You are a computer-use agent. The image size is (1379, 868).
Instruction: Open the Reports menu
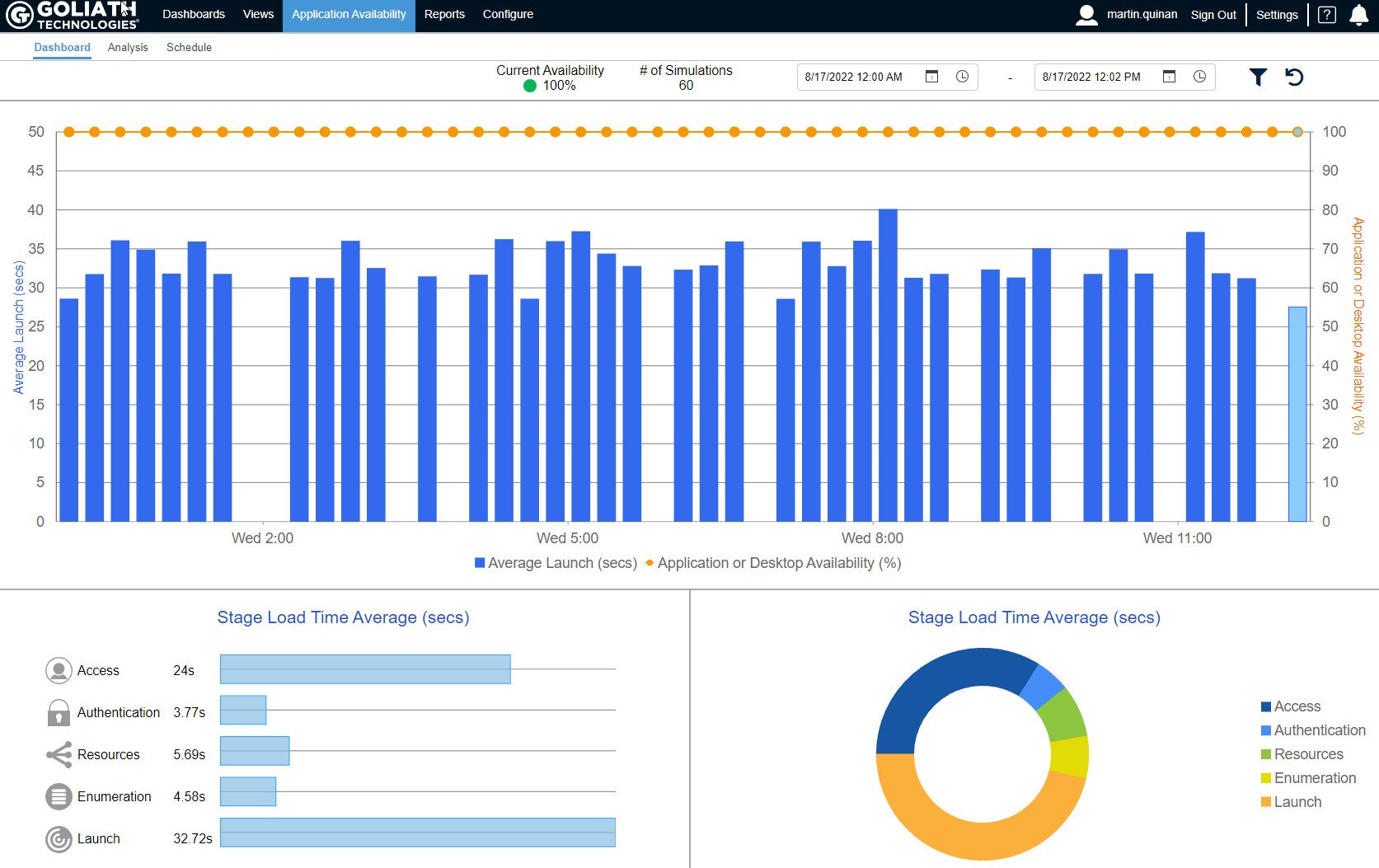coord(444,14)
